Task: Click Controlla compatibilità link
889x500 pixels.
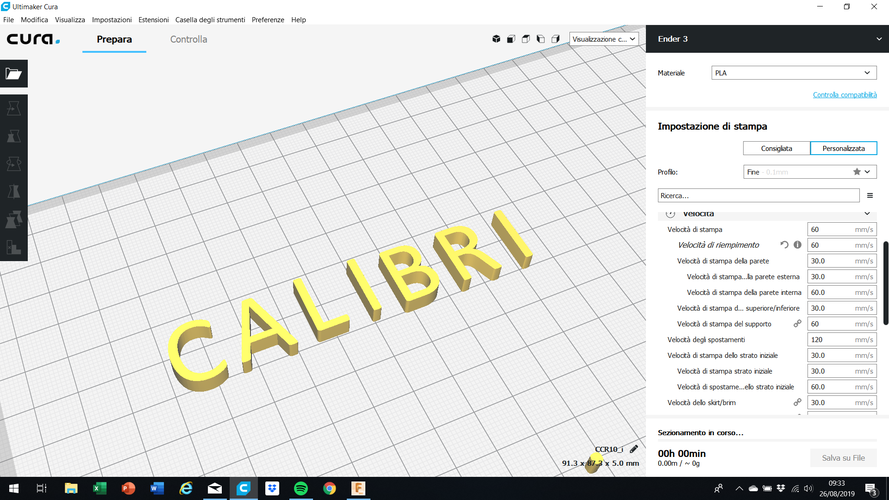Action: [x=844, y=95]
